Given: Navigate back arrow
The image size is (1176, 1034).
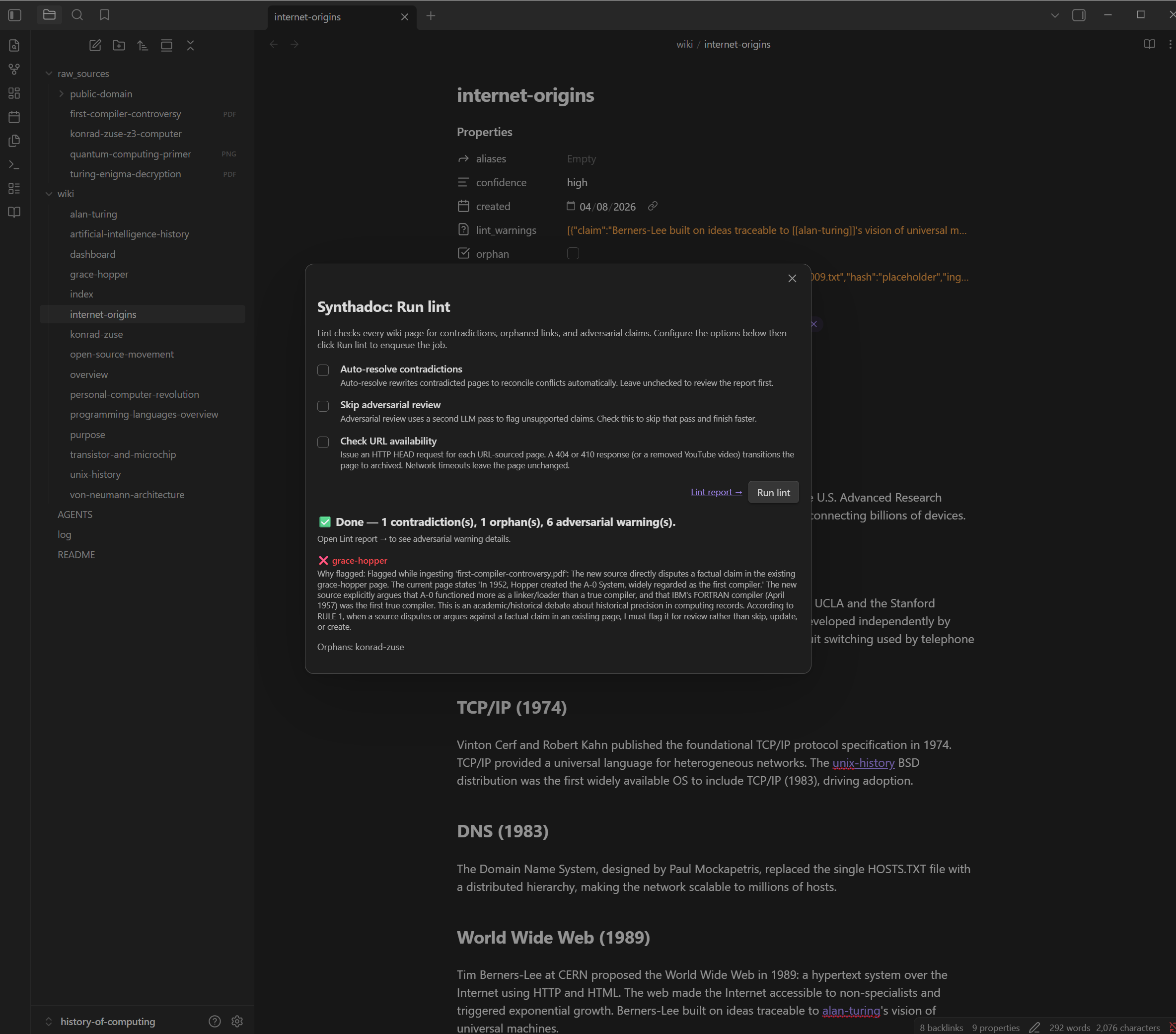Looking at the screenshot, I should 274,44.
